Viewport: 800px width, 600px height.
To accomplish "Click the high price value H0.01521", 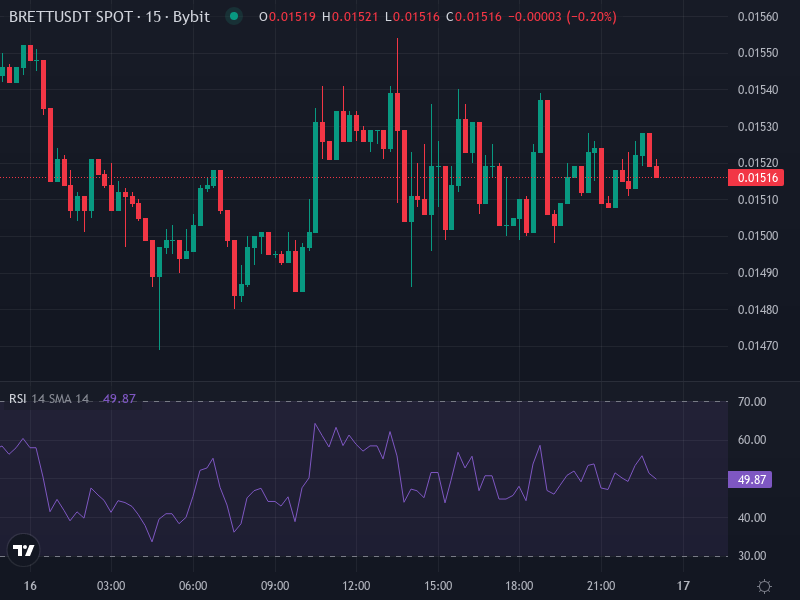I will pos(352,17).
